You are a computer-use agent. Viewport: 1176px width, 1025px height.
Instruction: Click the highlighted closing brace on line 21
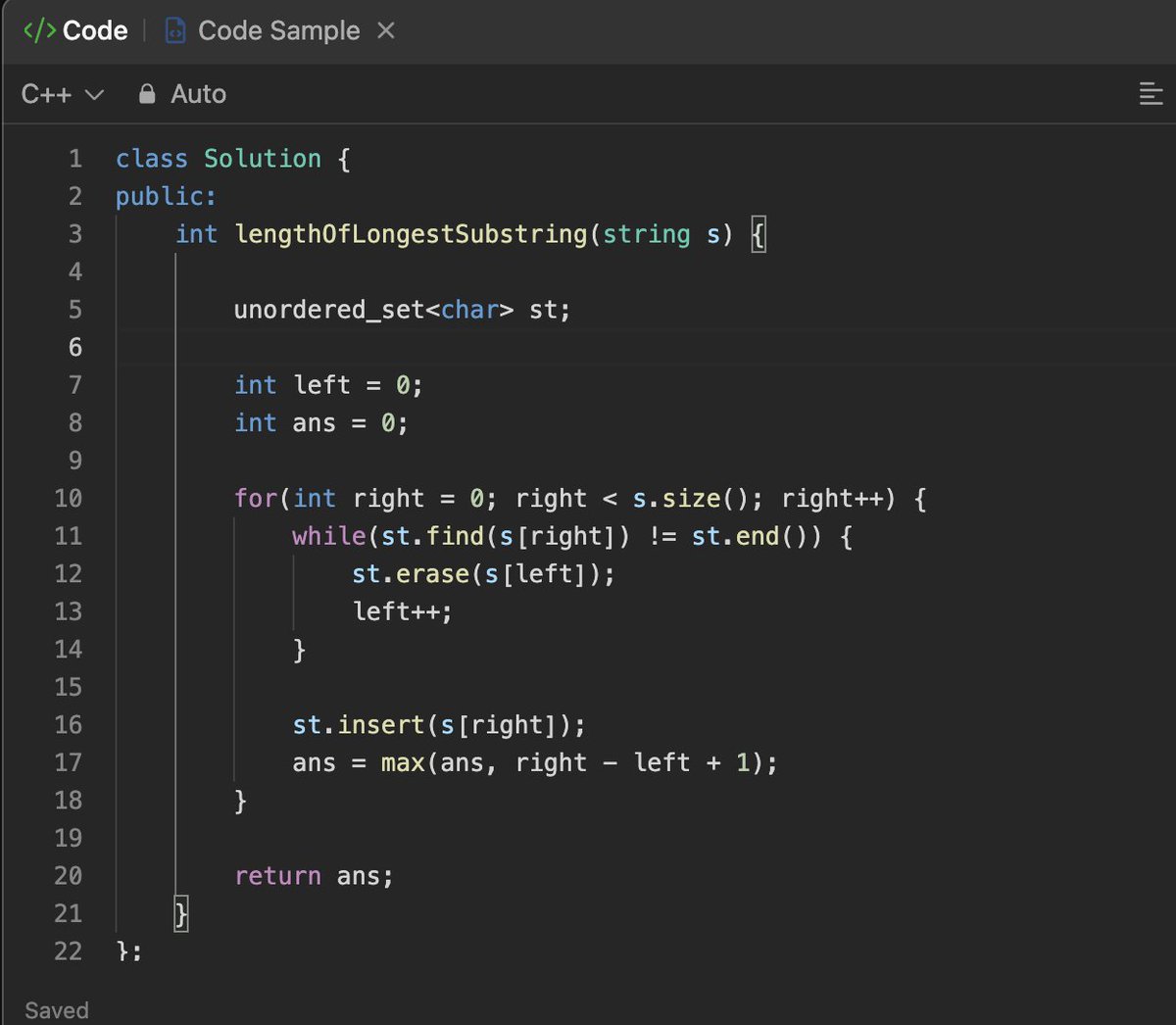point(181,914)
